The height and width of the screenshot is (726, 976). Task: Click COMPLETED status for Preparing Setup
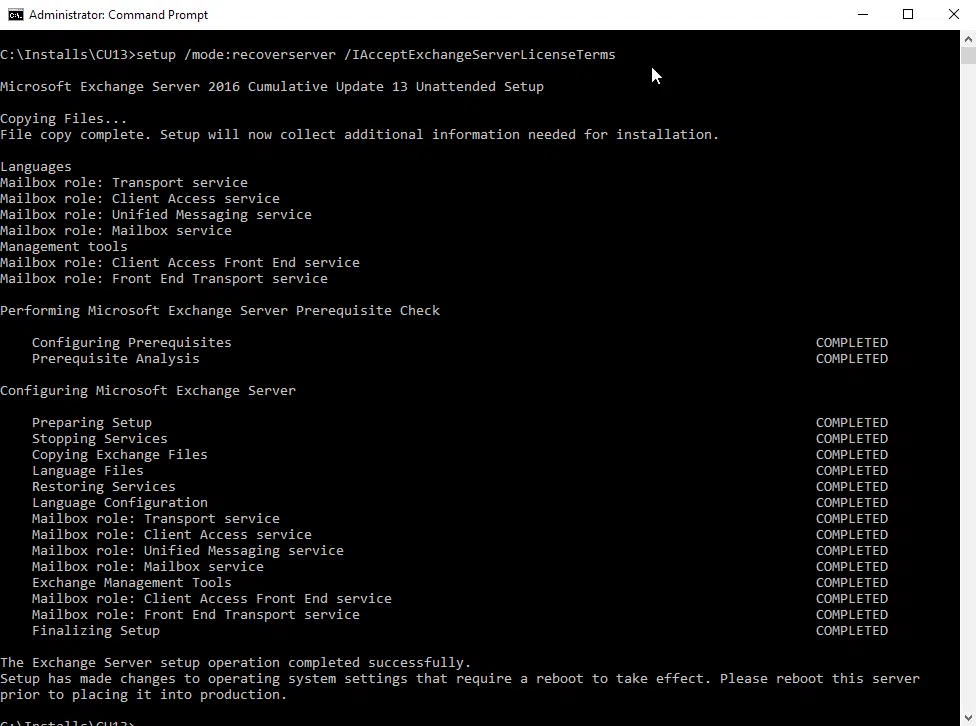tap(852, 423)
